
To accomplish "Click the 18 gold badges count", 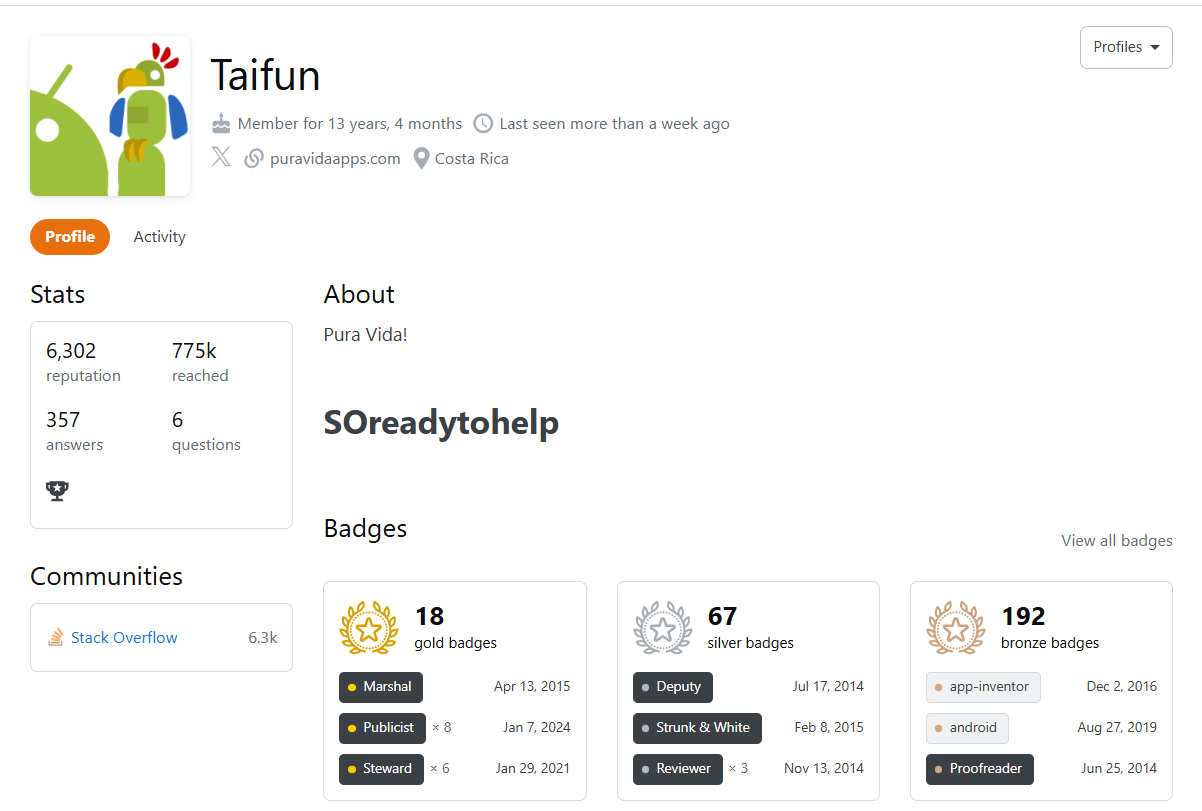I will coord(429,616).
